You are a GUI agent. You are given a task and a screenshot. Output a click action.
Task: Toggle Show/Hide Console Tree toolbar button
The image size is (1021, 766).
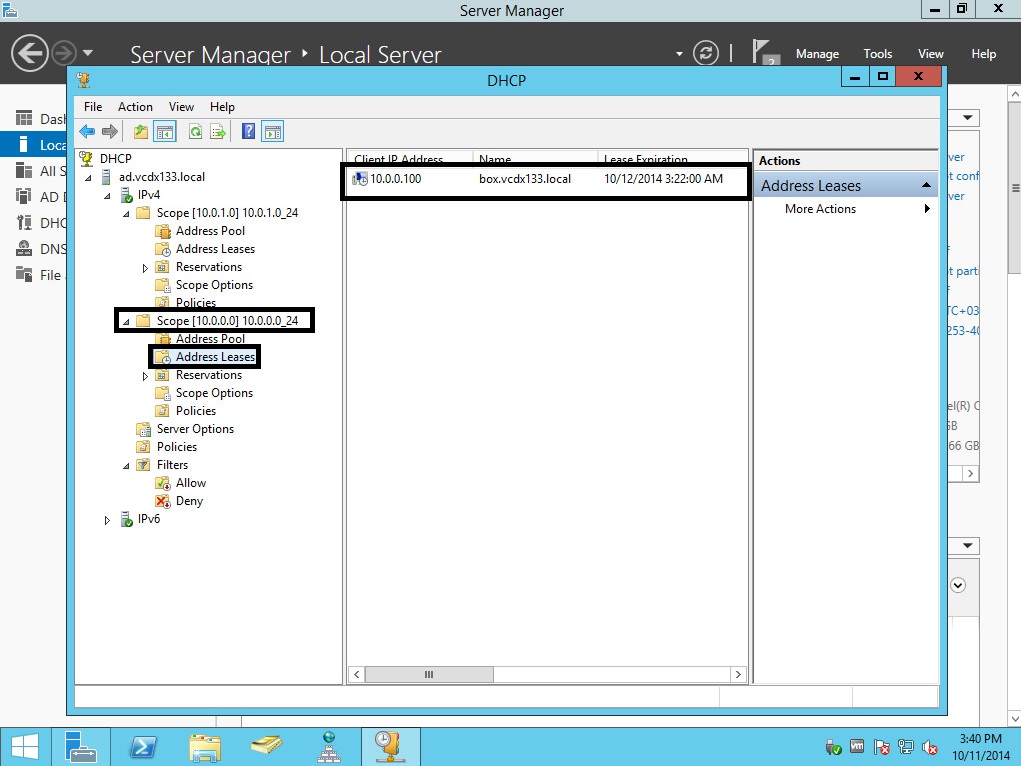tap(165, 132)
